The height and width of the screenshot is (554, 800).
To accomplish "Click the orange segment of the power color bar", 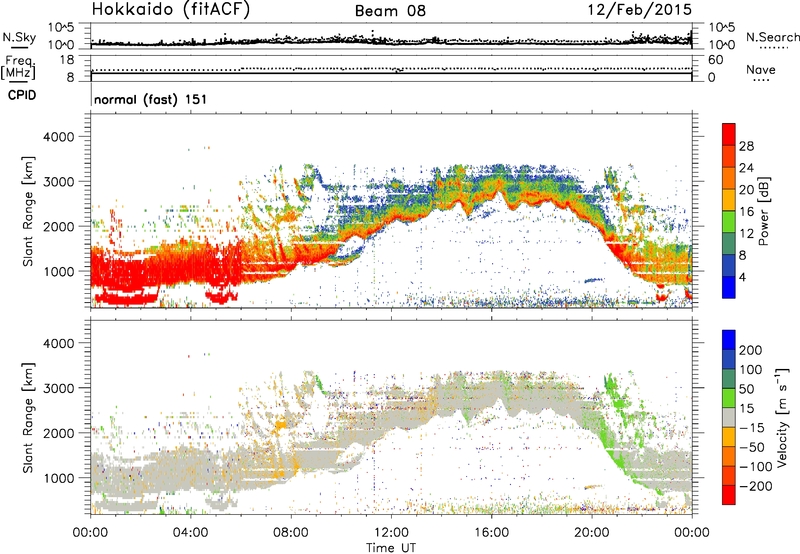I will point(729,178).
